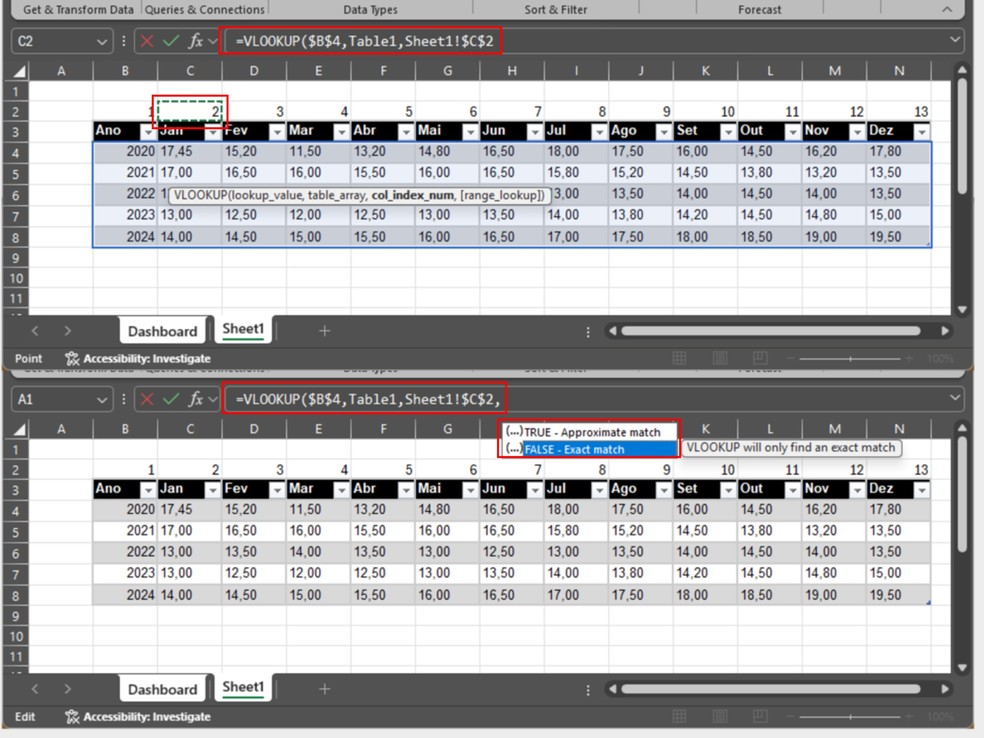Expand the name box dropdown showing C2
Image resolution: width=984 pixels, height=738 pixels.
101,41
